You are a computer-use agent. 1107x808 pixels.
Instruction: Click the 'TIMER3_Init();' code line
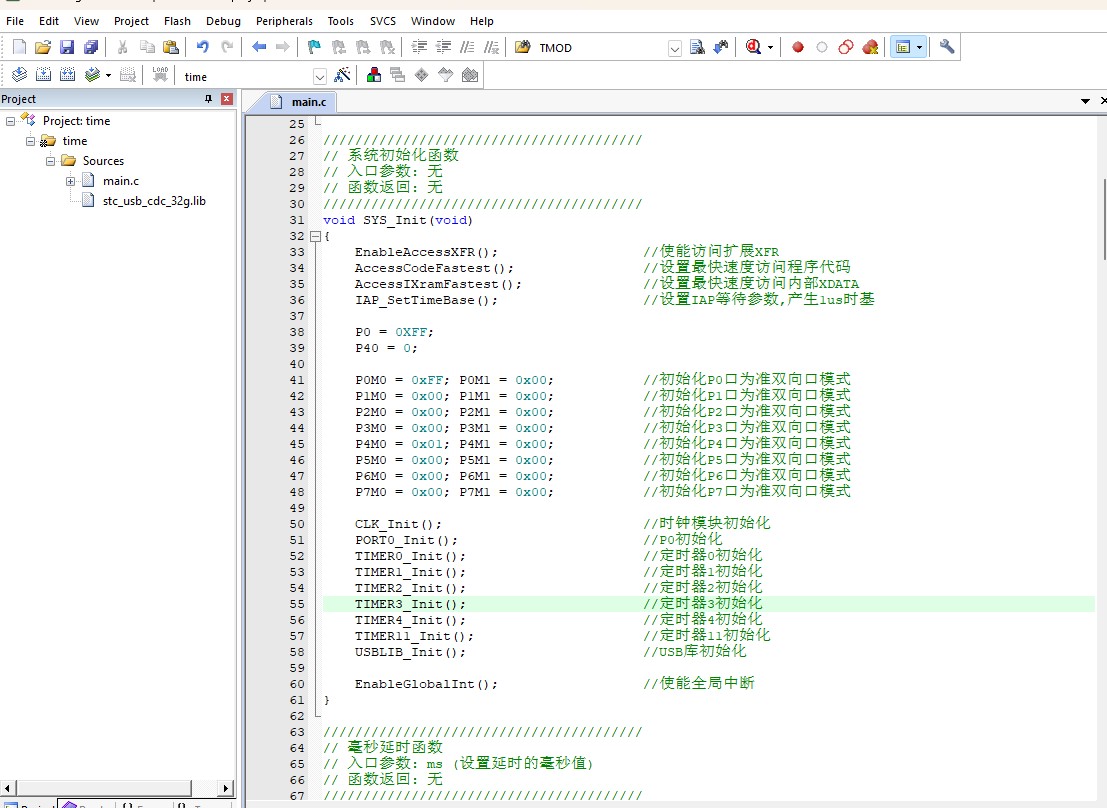tap(410, 605)
